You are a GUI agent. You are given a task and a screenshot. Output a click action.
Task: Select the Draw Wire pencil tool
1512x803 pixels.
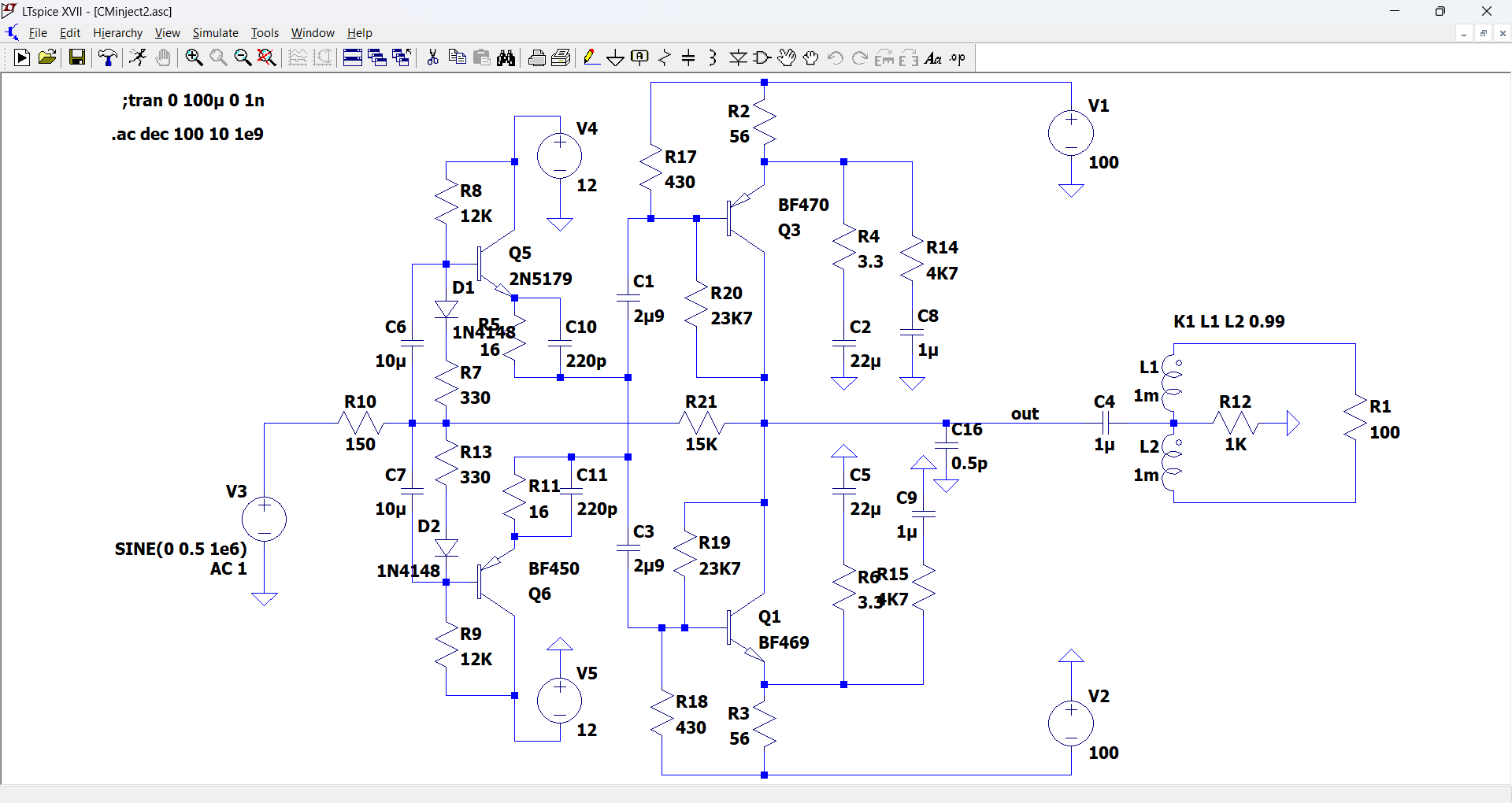pos(591,57)
